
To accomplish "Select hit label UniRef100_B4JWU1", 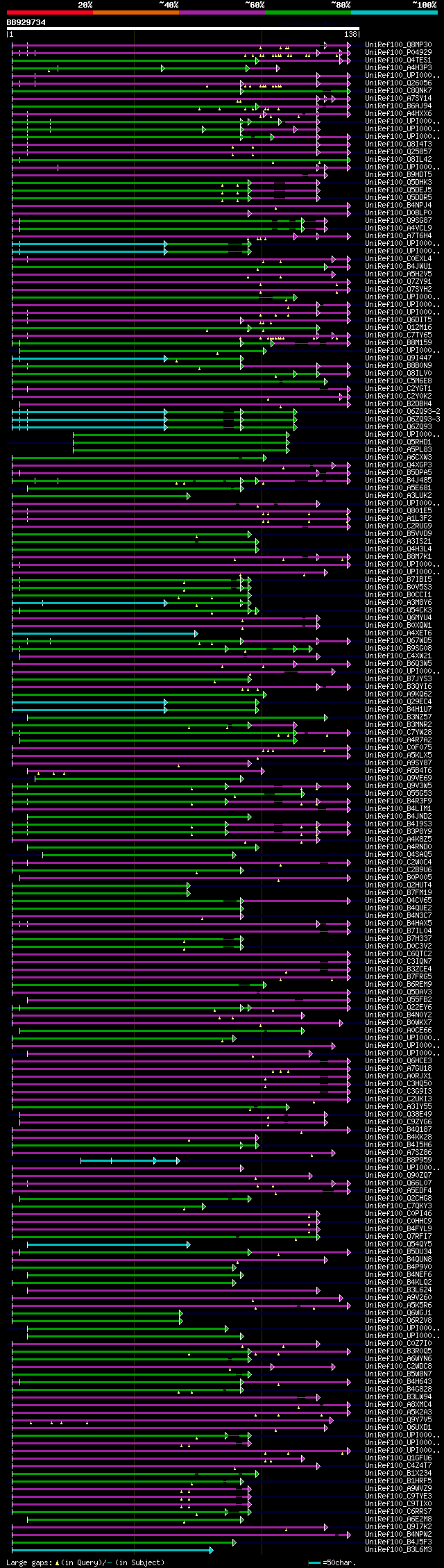I will (398, 266).
